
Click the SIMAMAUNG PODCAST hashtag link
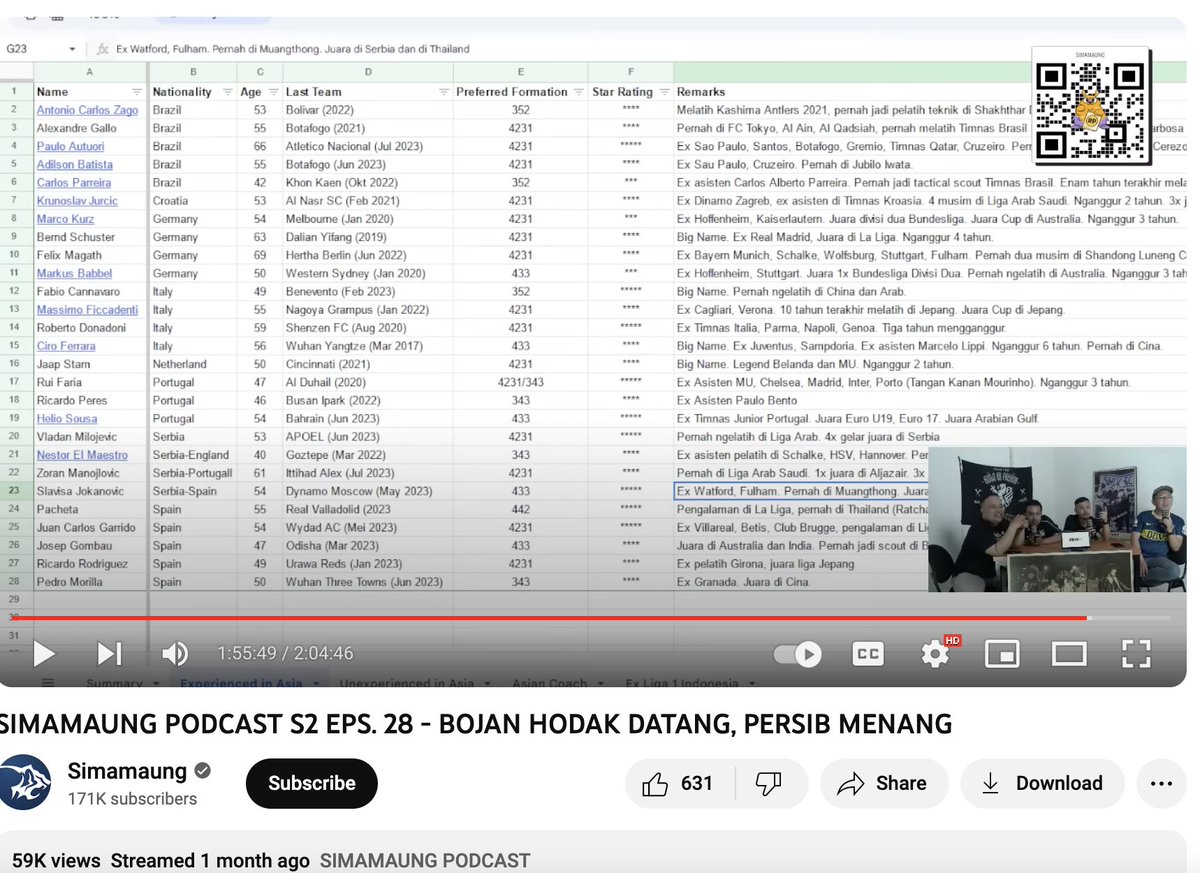(425, 860)
